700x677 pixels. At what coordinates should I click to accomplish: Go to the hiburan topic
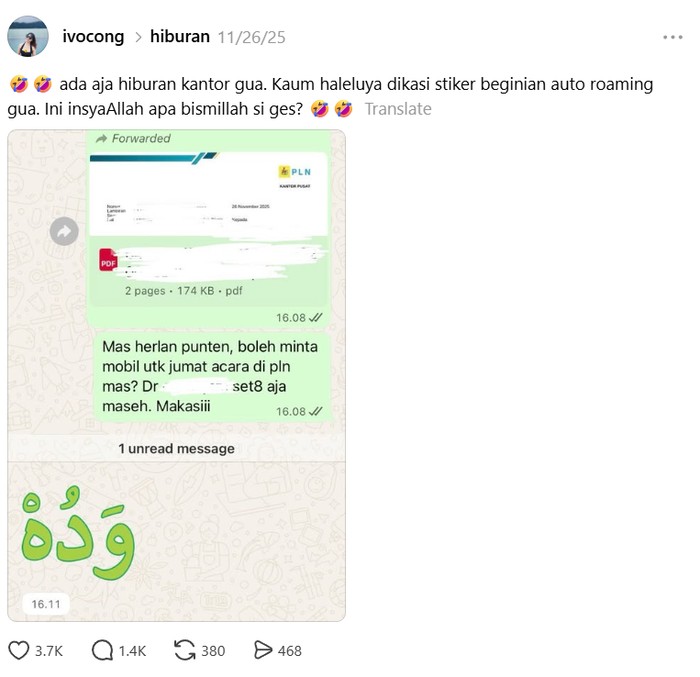(x=180, y=37)
